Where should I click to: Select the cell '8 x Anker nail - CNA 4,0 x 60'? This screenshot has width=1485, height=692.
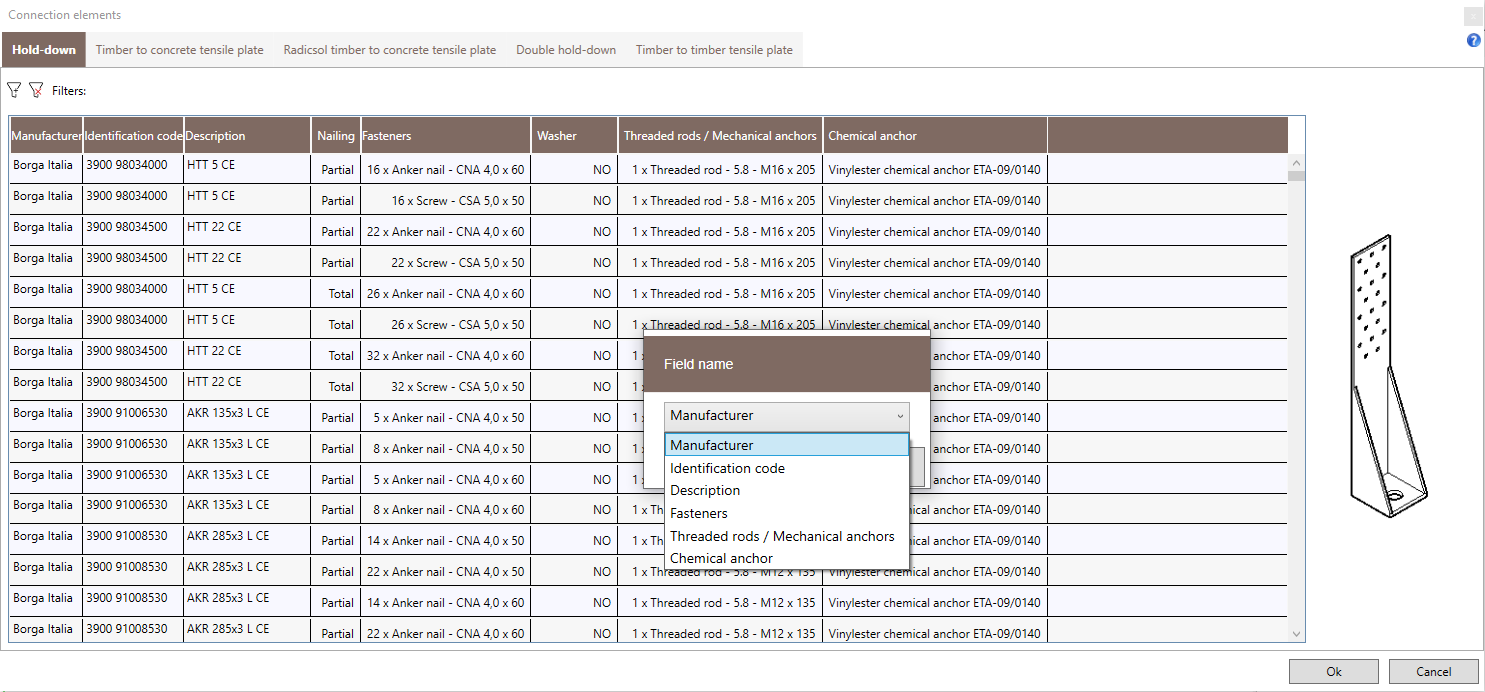[x=446, y=510]
